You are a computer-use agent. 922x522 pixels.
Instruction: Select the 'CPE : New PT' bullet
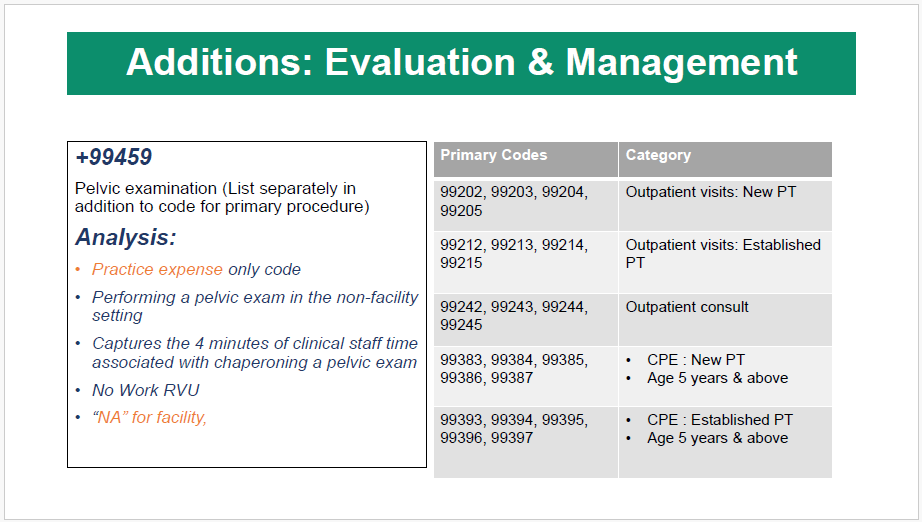point(696,360)
